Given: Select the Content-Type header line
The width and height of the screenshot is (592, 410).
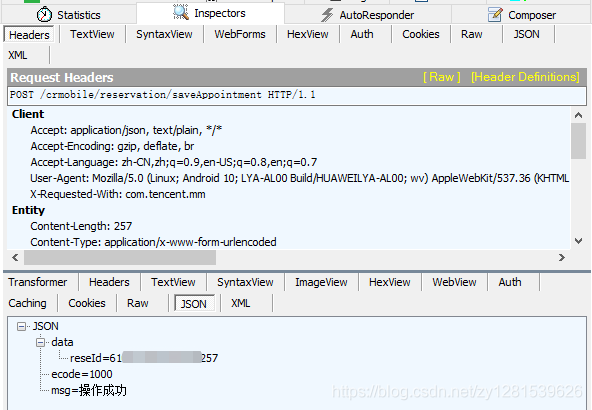Looking at the screenshot, I should [x=153, y=242].
